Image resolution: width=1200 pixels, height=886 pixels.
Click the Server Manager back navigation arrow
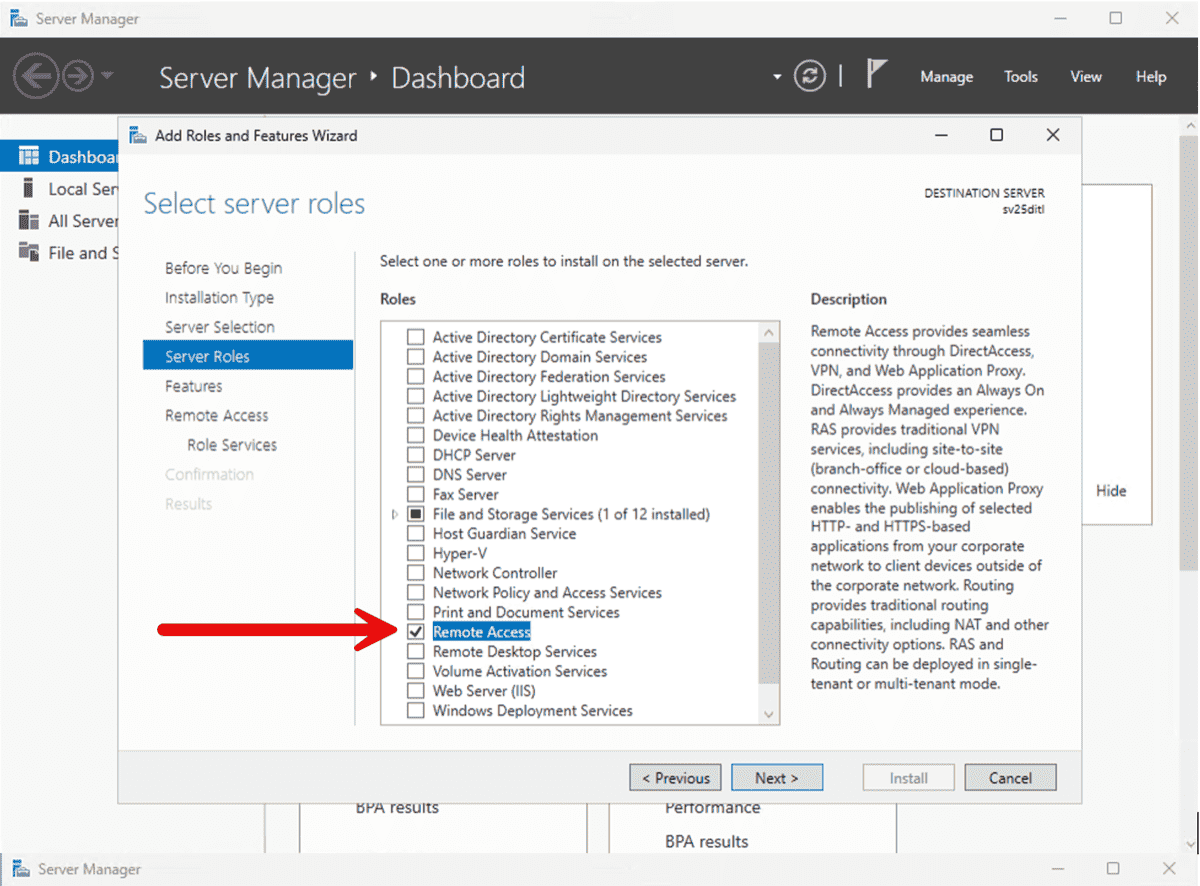point(37,76)
